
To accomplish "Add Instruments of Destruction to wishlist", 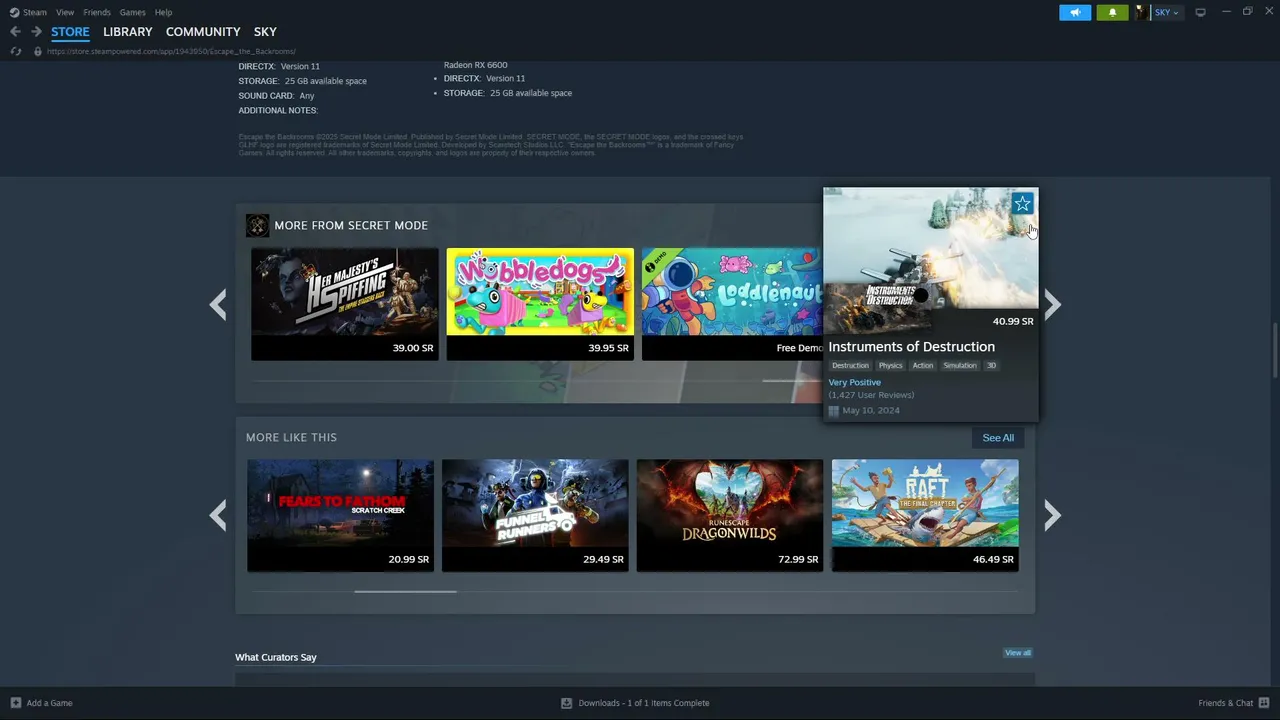I will 1022,204.
